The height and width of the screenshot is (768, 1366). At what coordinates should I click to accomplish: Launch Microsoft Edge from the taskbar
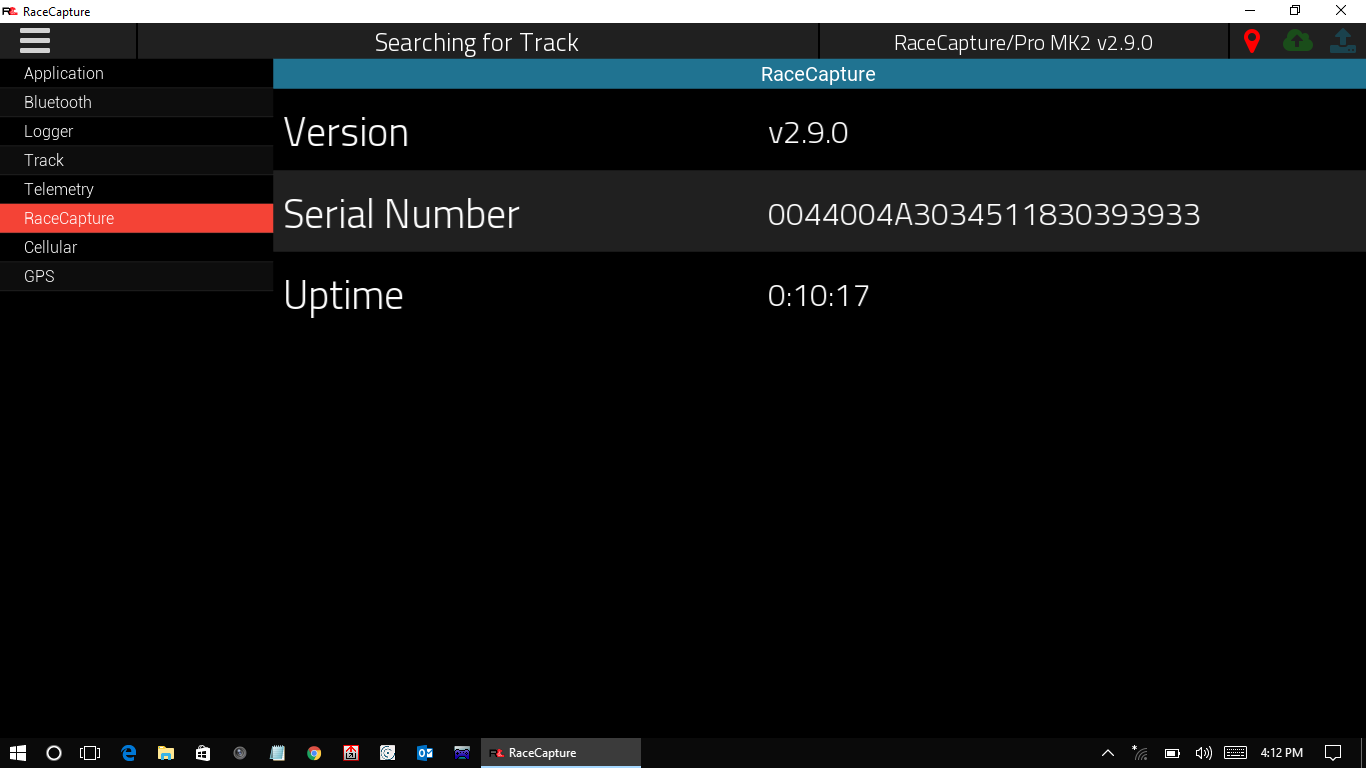pos(128,753)
